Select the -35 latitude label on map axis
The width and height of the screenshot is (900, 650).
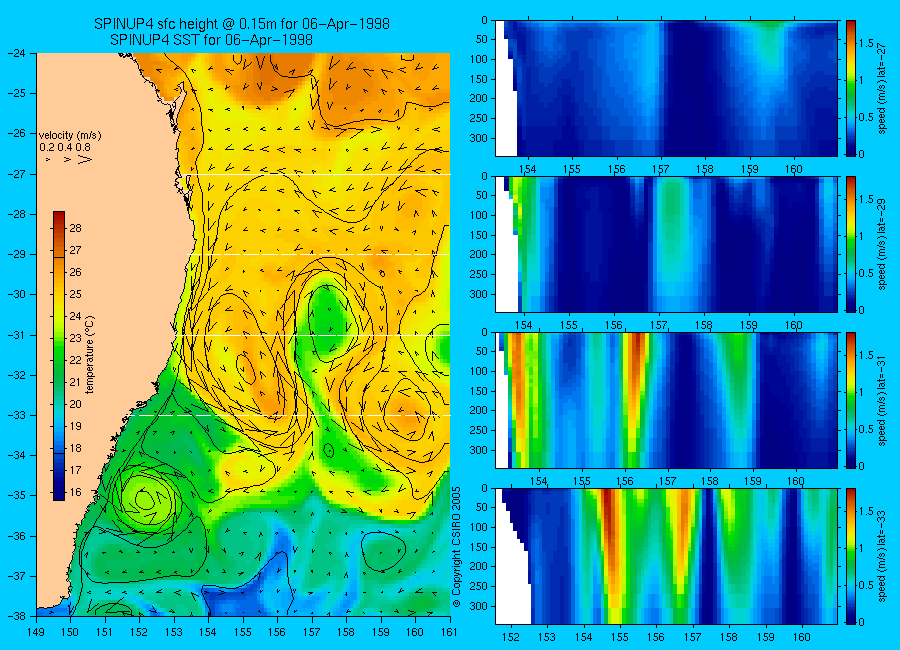coord(17,495)
